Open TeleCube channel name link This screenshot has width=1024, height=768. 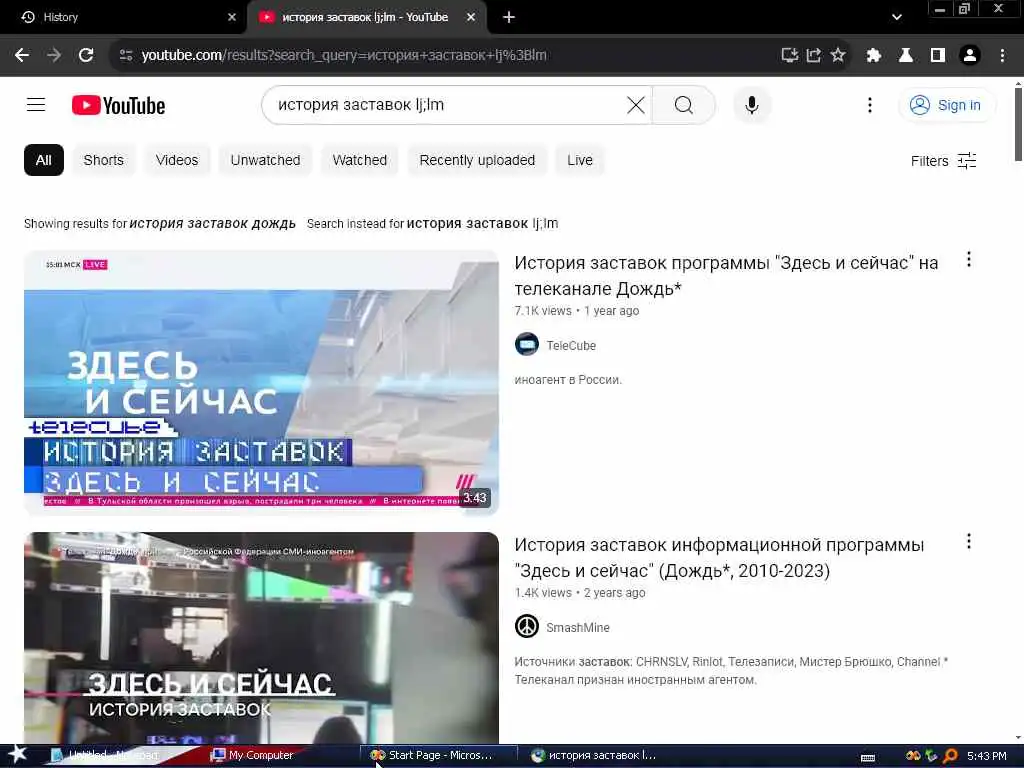tap(571, 345)
